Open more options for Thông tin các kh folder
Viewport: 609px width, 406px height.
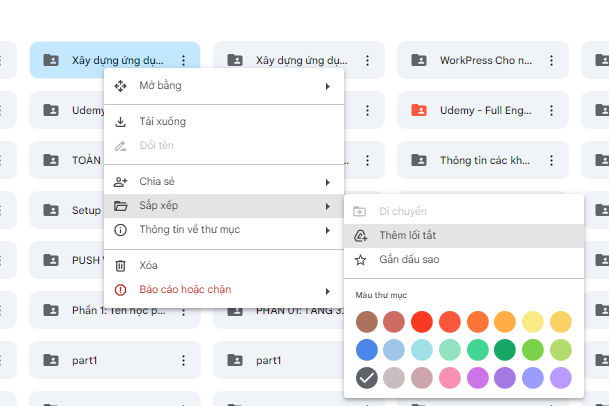click(551, 160)
